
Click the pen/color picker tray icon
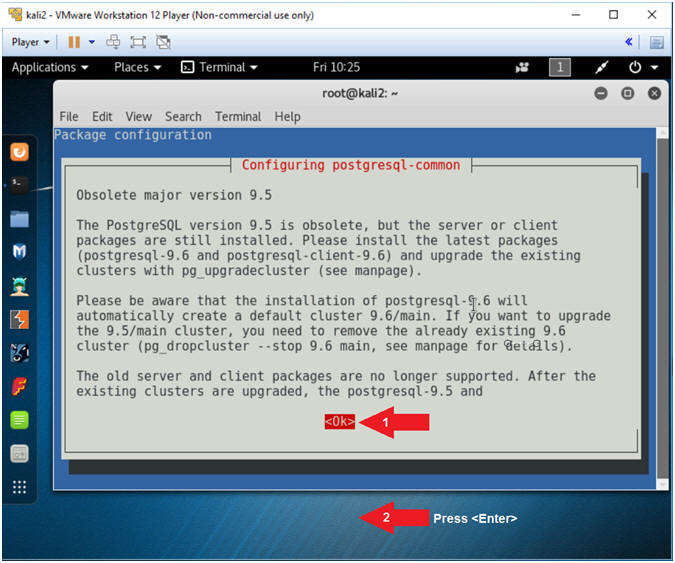[601, 67]
